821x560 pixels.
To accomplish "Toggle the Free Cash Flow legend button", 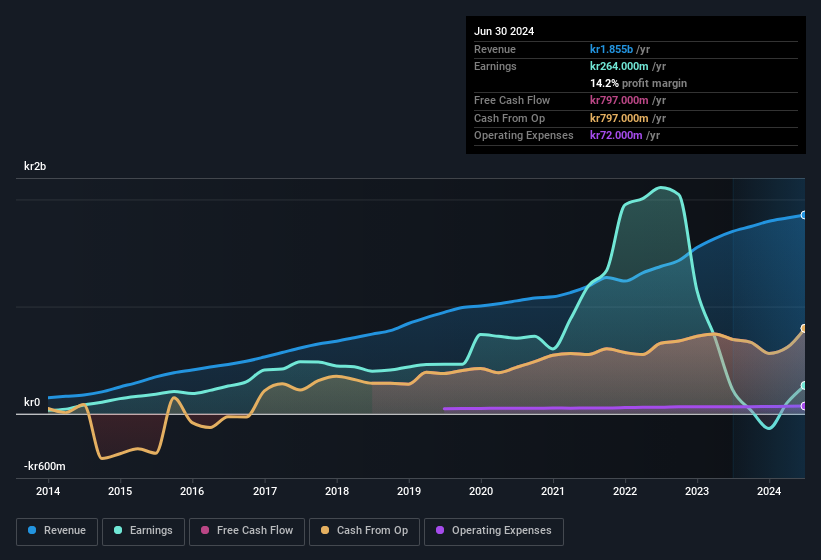I will click(x=247, y=531).
